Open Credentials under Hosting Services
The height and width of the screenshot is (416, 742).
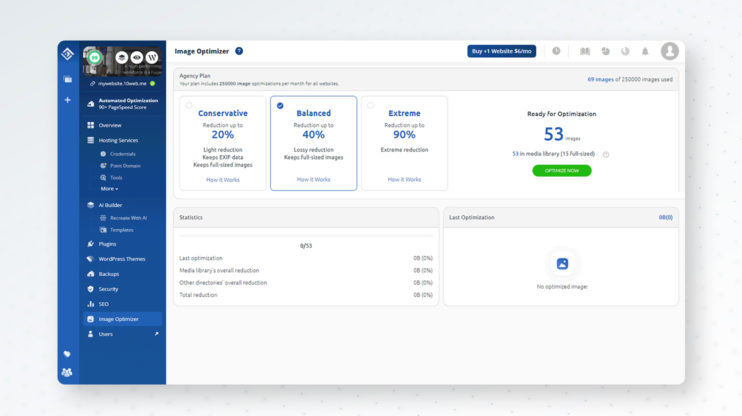click(x=123, y=154)
